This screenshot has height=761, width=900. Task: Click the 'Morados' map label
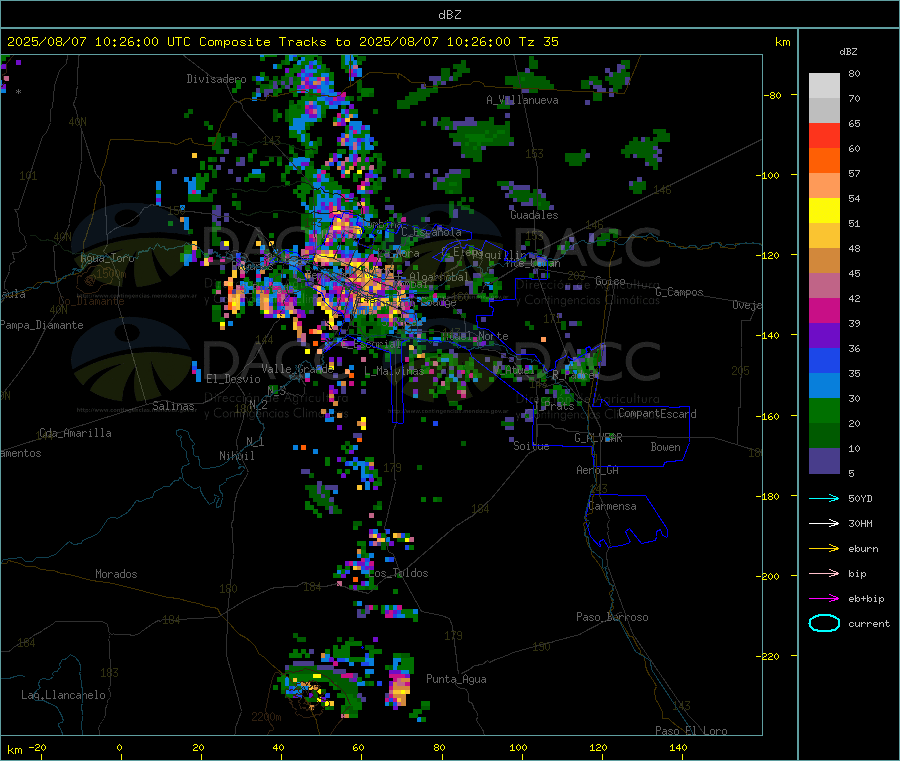tap(116, 574)
